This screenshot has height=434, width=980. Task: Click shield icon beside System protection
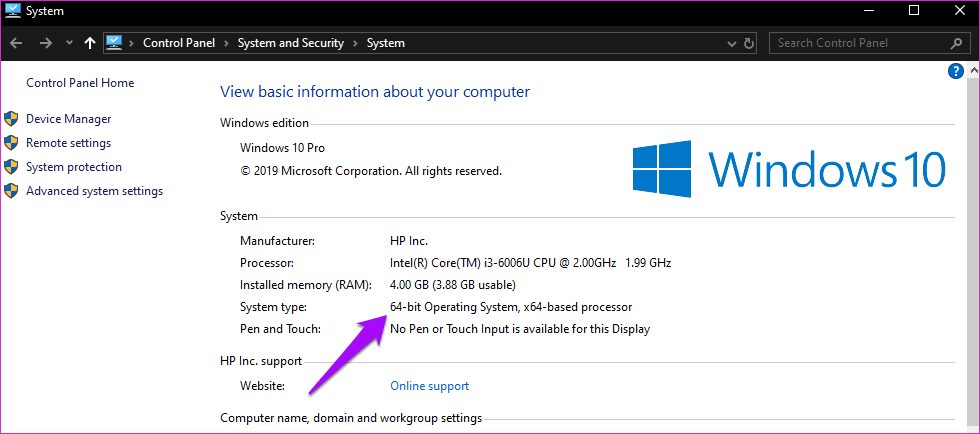coord(11,167)
